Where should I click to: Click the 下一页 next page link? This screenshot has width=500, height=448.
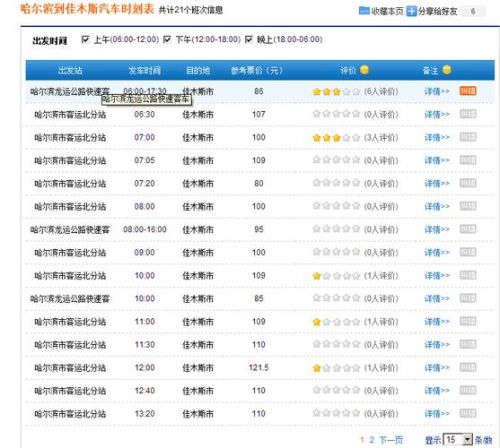tap(391, 440)
